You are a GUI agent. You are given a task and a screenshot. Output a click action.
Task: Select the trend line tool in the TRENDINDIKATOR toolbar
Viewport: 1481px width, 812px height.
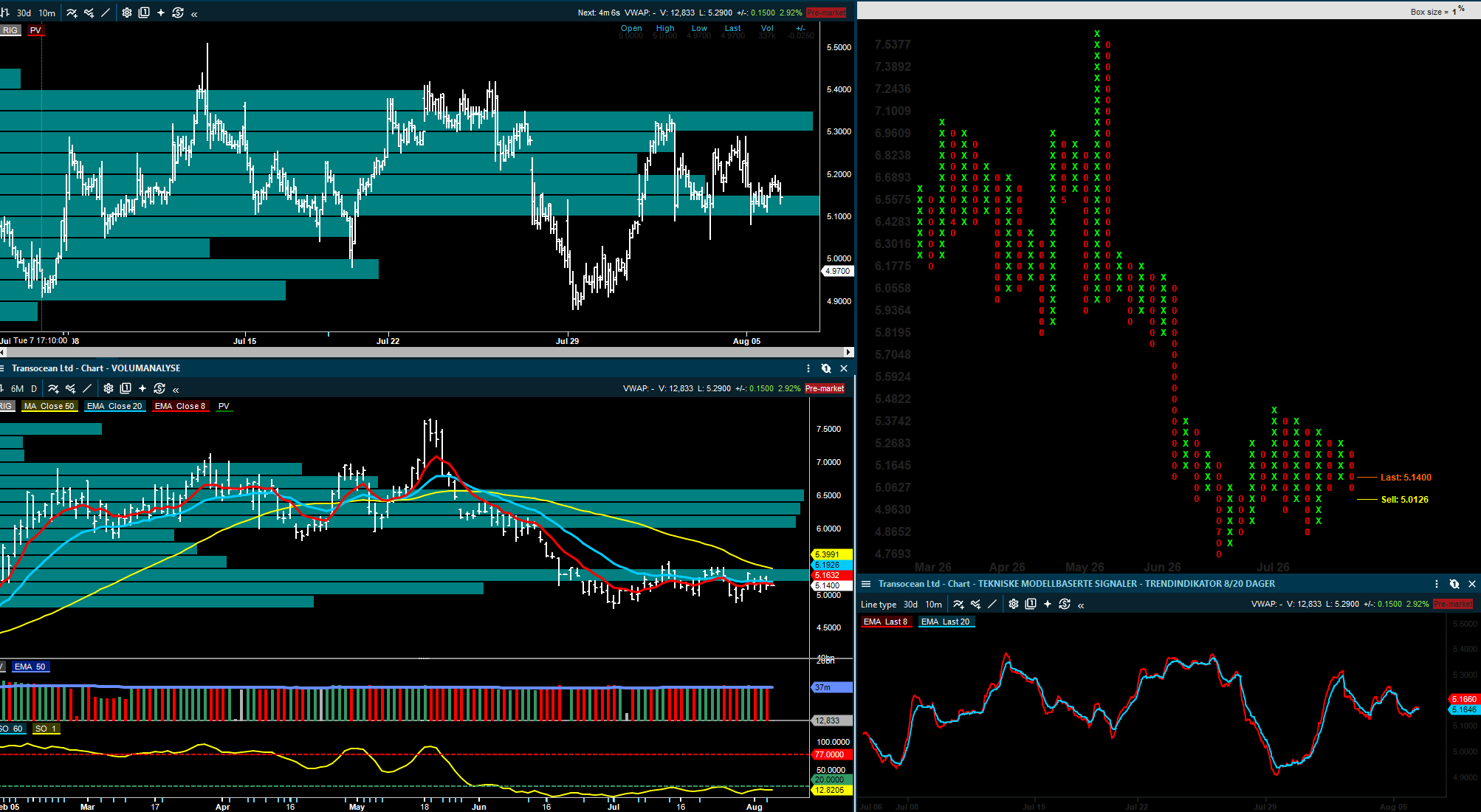992,604
